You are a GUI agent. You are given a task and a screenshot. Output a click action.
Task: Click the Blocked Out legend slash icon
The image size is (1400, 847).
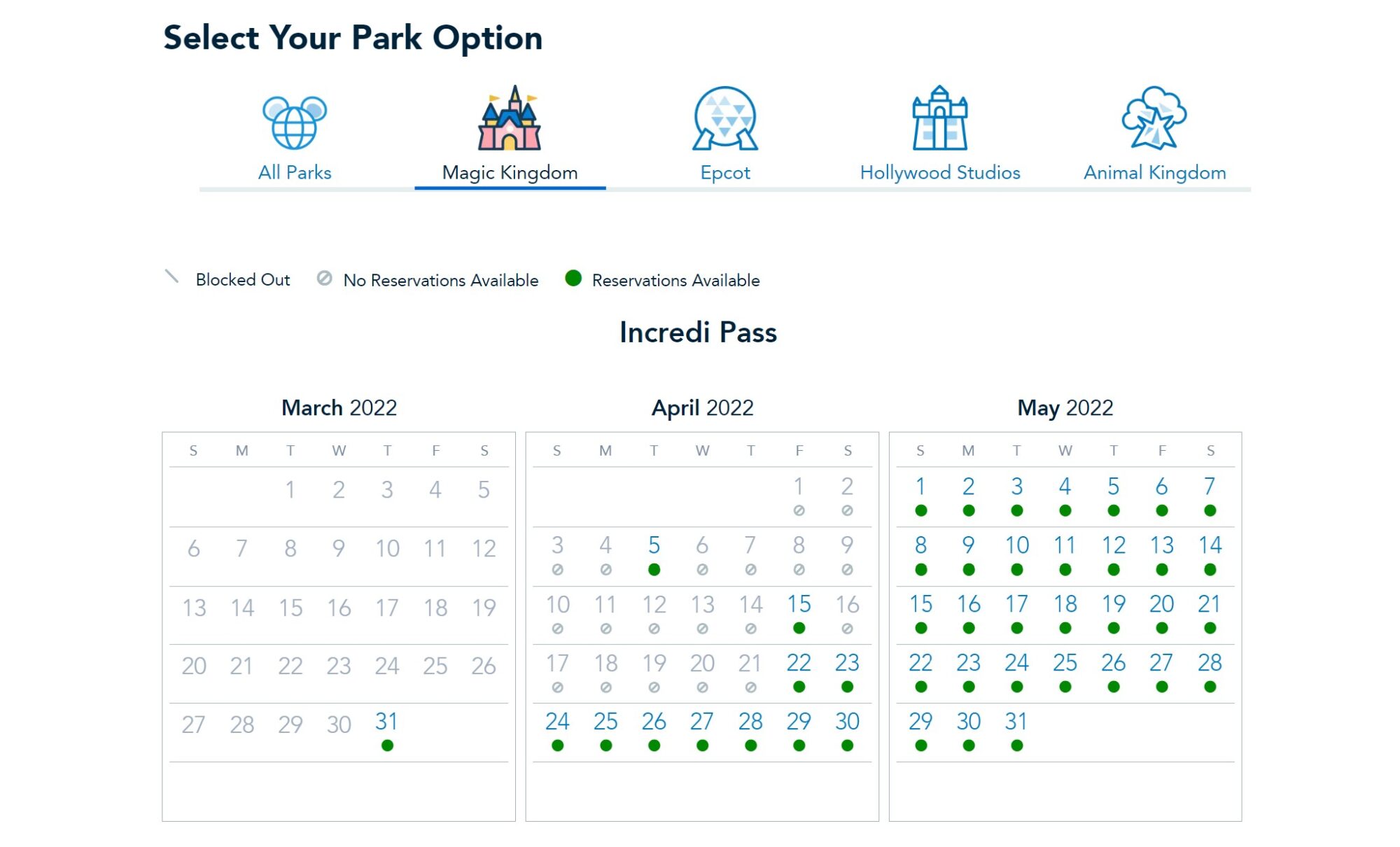[171, 276]
